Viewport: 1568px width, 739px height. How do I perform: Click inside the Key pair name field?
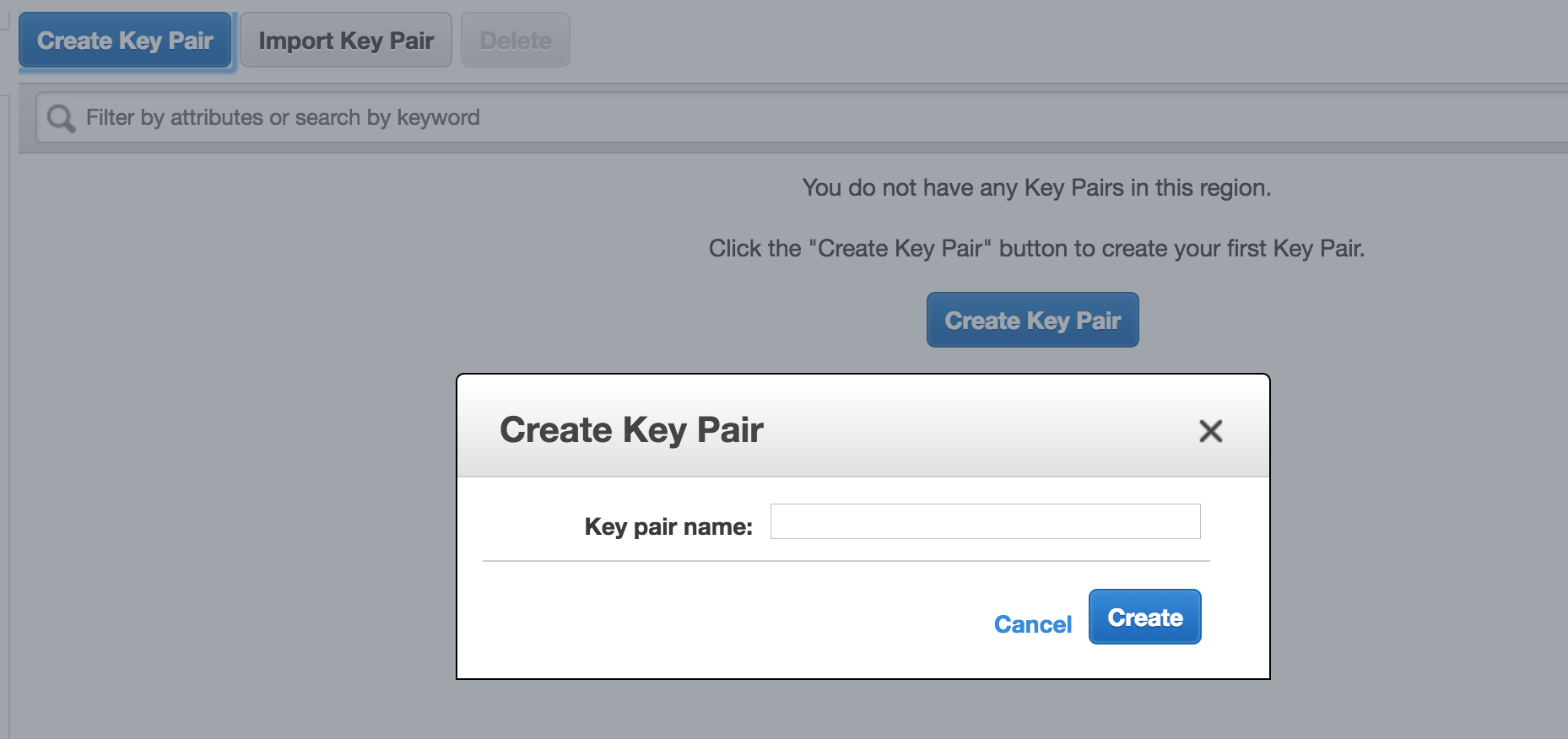pos(985,521)
